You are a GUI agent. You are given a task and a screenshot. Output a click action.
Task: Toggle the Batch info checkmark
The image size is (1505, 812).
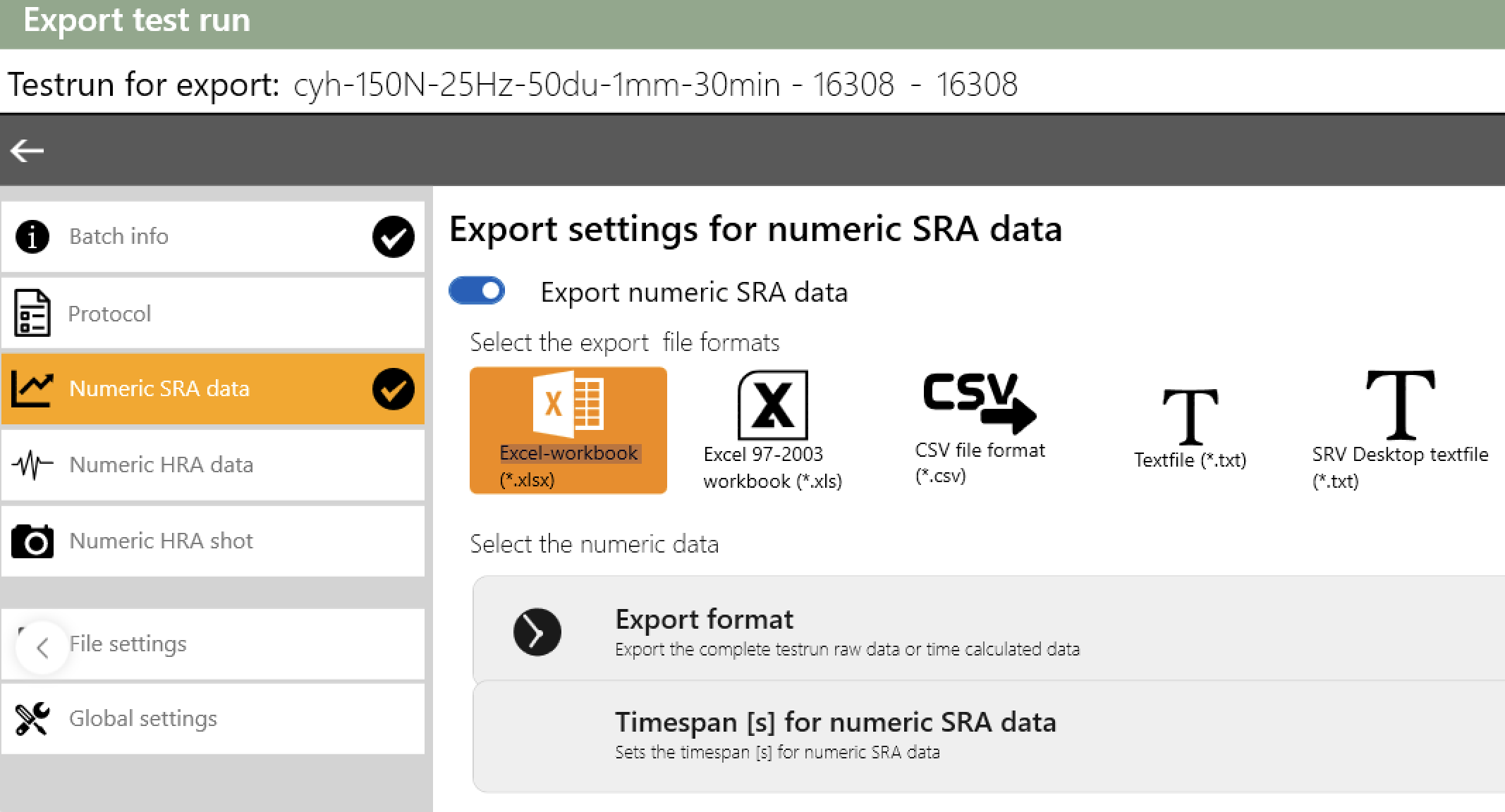tap(393, 236)
